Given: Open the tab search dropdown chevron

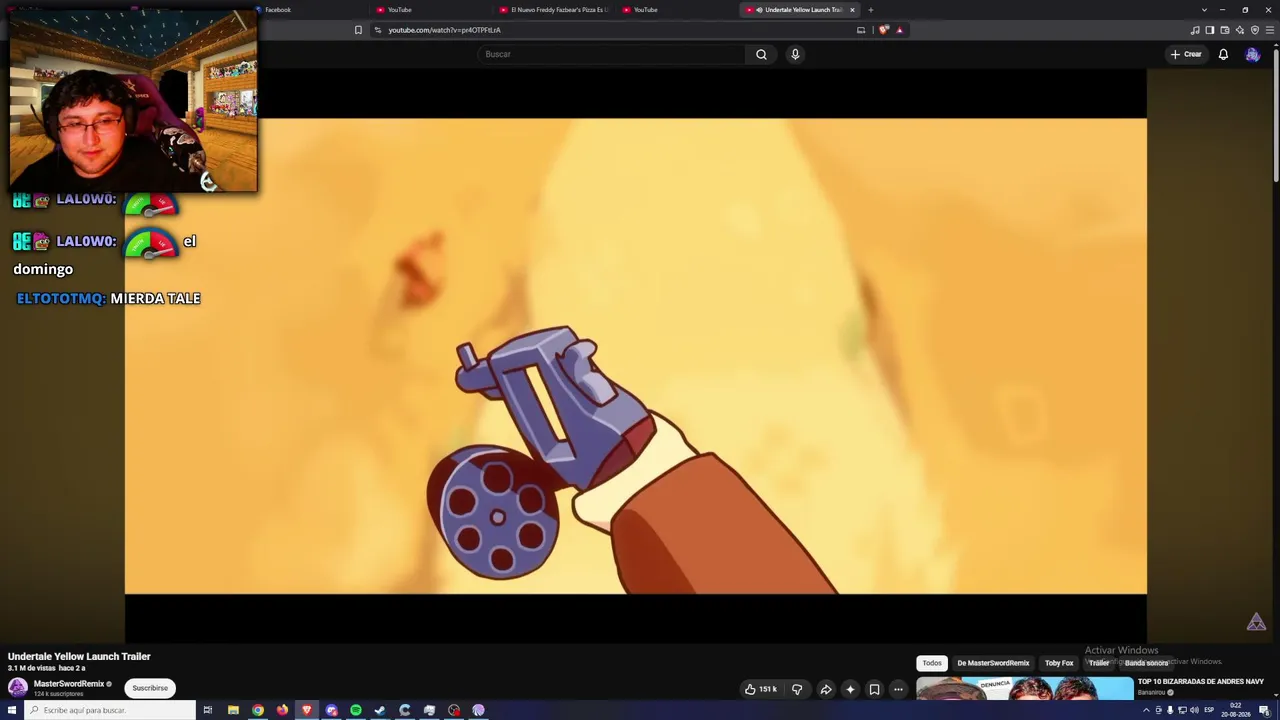Looking at the screenshot, I should (1204, 10).
